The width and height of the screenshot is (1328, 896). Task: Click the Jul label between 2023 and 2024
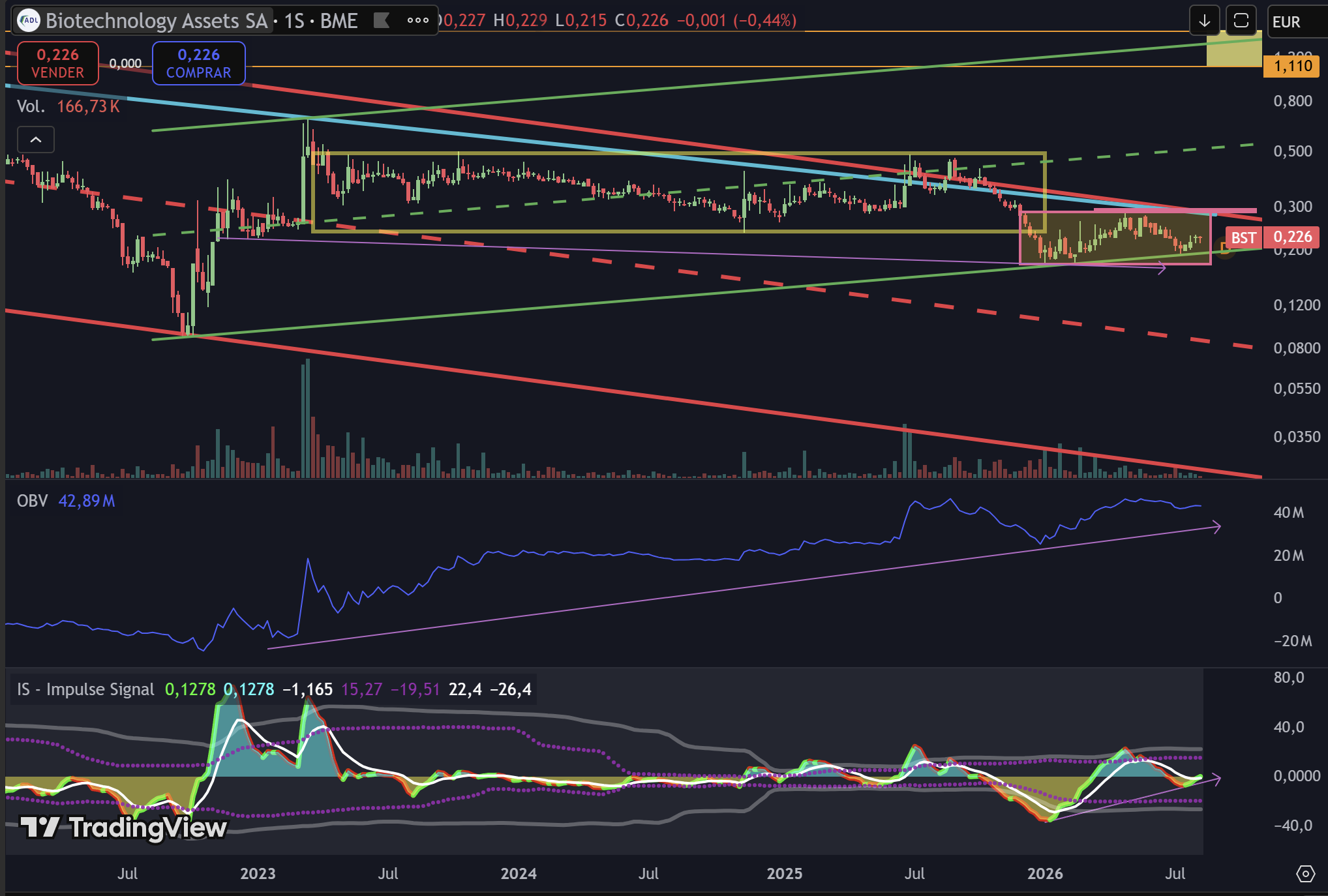[x=388, y=874]
